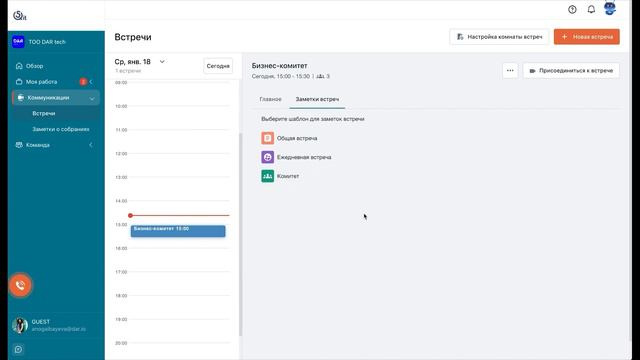
Task: Open Настройка комнаты встреч
Action: (499, 37)
